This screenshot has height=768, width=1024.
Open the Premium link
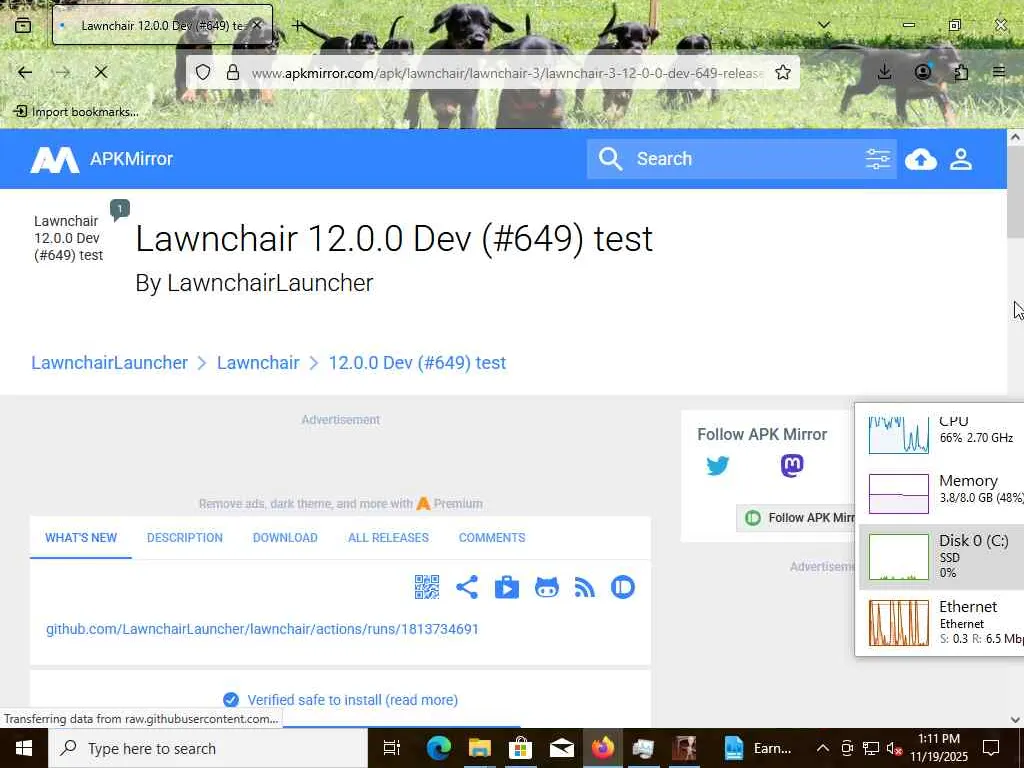450,504
